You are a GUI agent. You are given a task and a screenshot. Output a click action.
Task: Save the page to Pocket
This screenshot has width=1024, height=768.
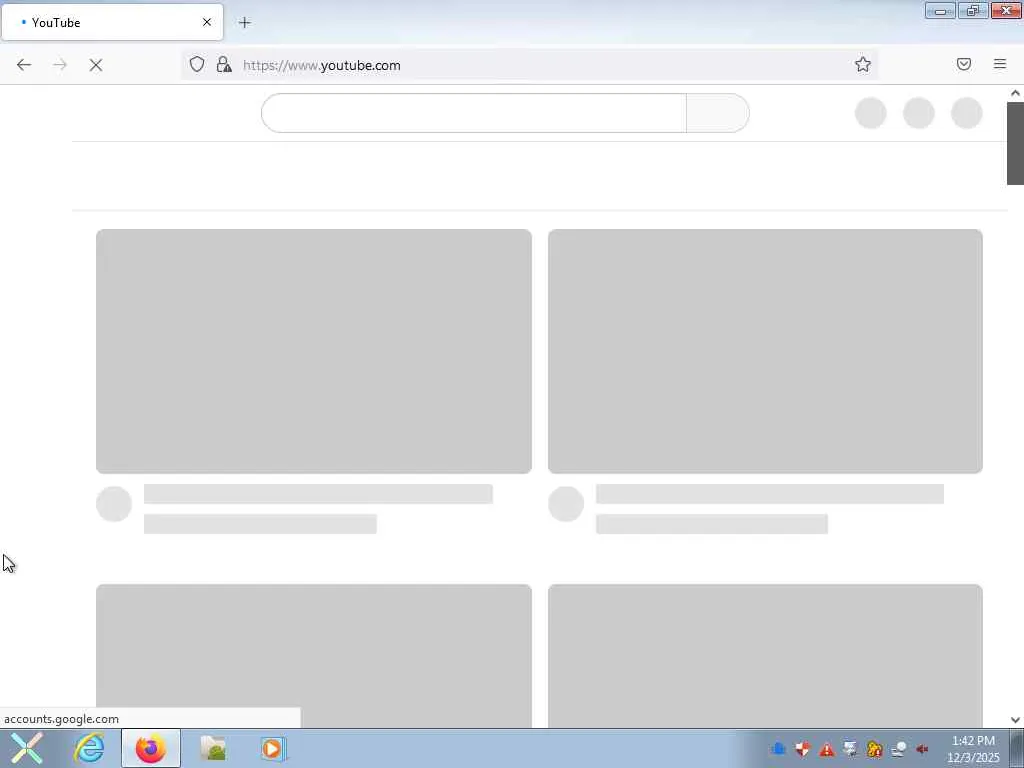tap(964, 64)
